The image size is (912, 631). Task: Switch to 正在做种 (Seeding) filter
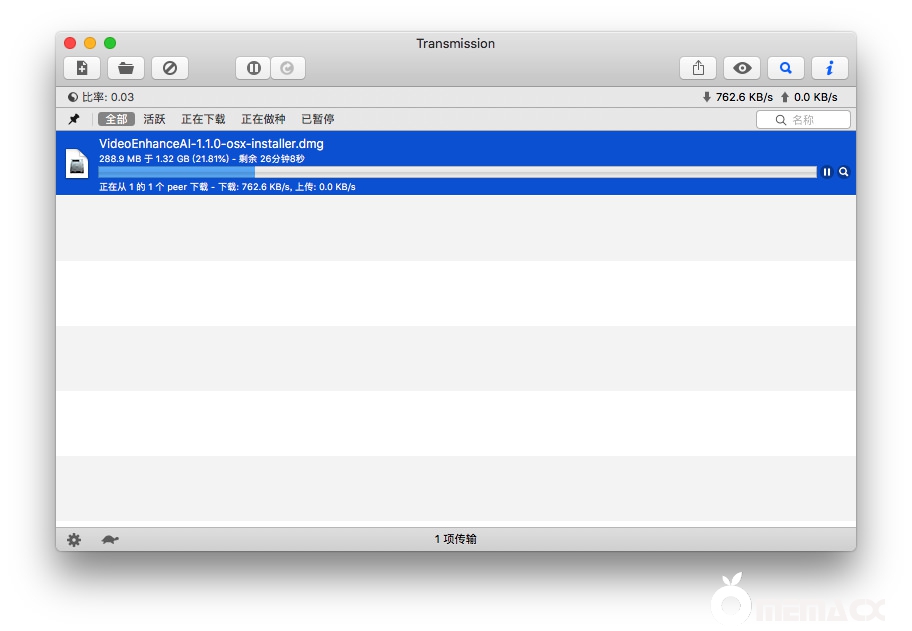pyautogui.click(x=263, y=119)
